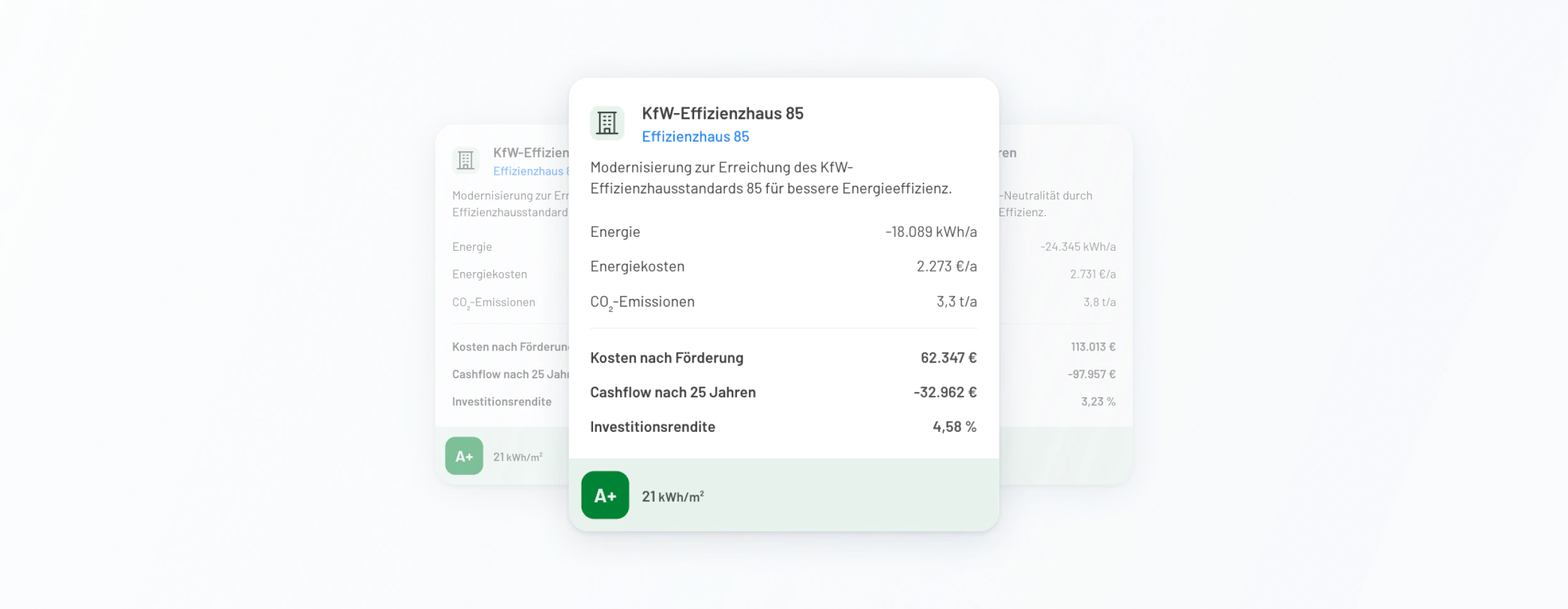The width and height of the screenshot is (1568, 609).
Task: Click the Cashflow nach 25 Jahren label on the center card
Action: [x=673, y=392]
